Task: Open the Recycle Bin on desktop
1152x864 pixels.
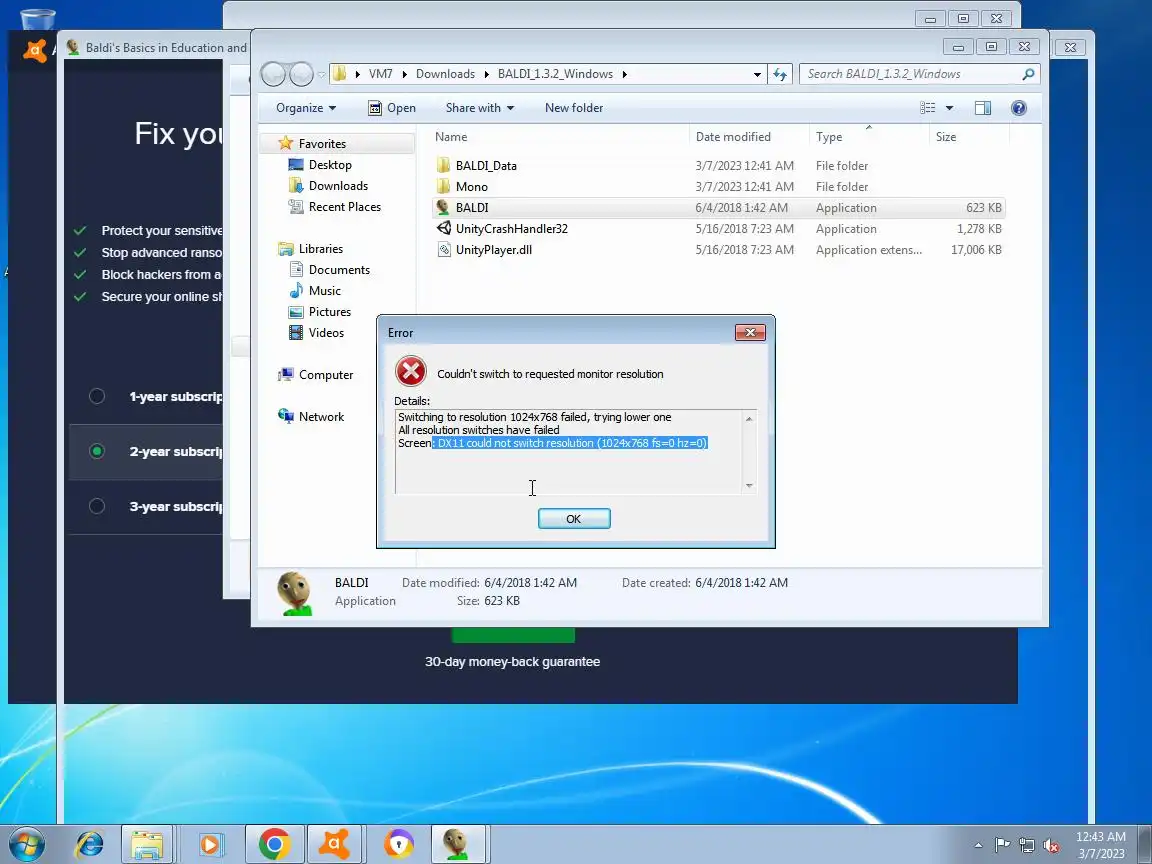Action: point(37,21)
